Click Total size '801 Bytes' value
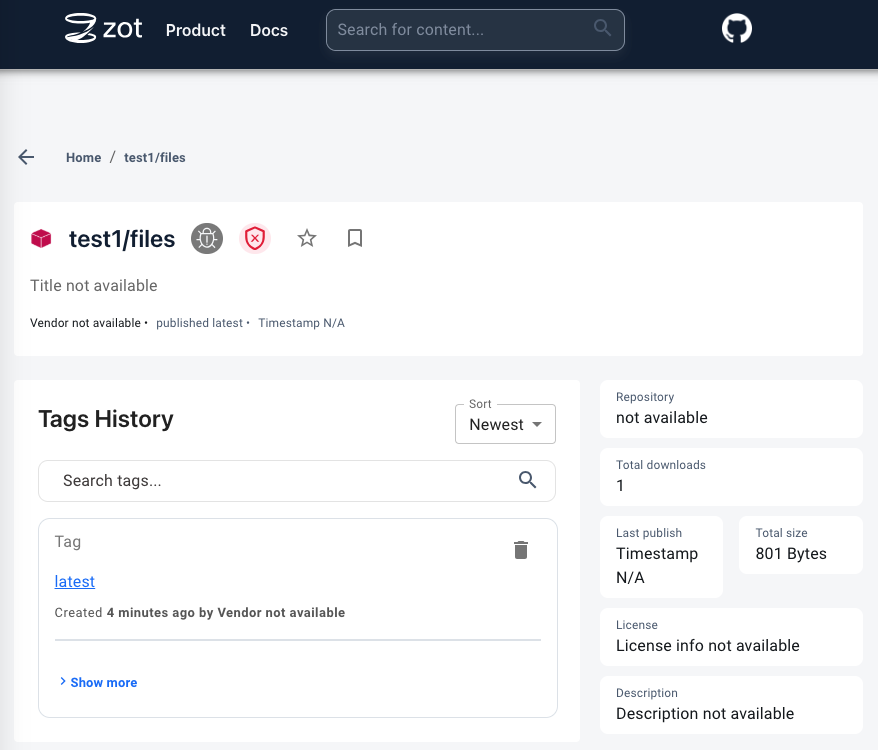The image size is (878, 750). pos(791,553)
